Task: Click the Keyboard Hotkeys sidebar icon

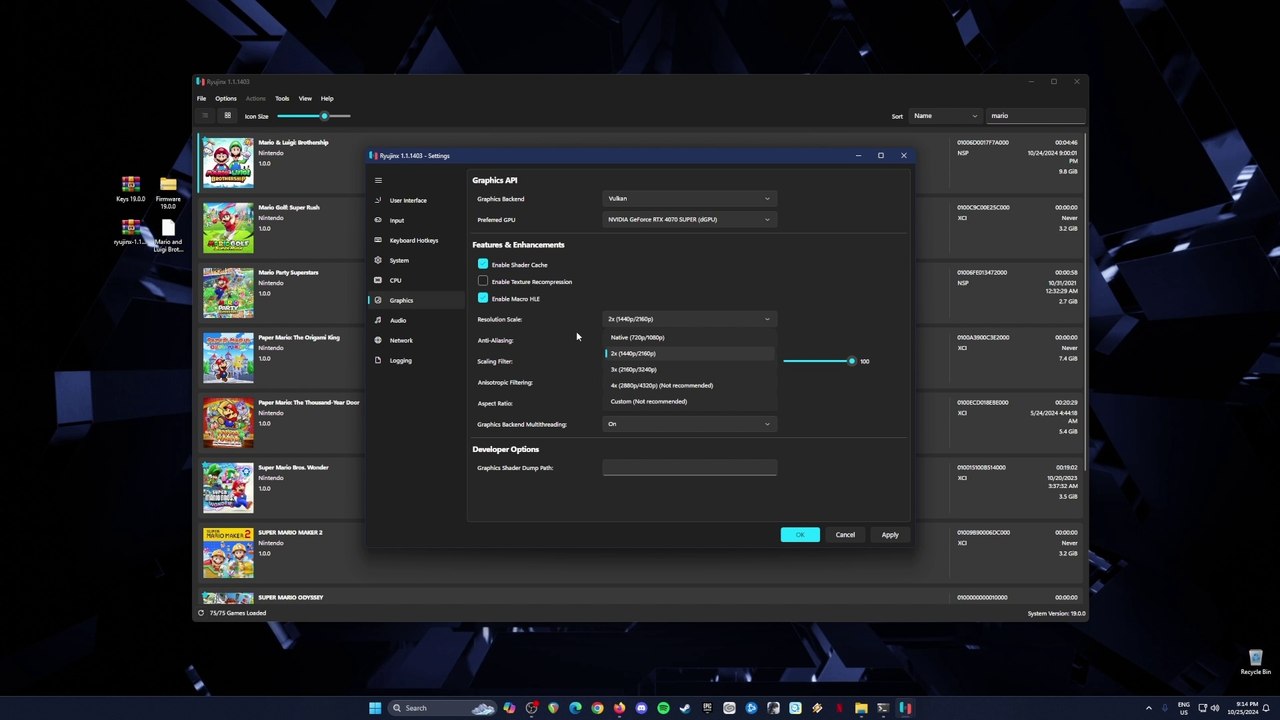Action: 378,240
